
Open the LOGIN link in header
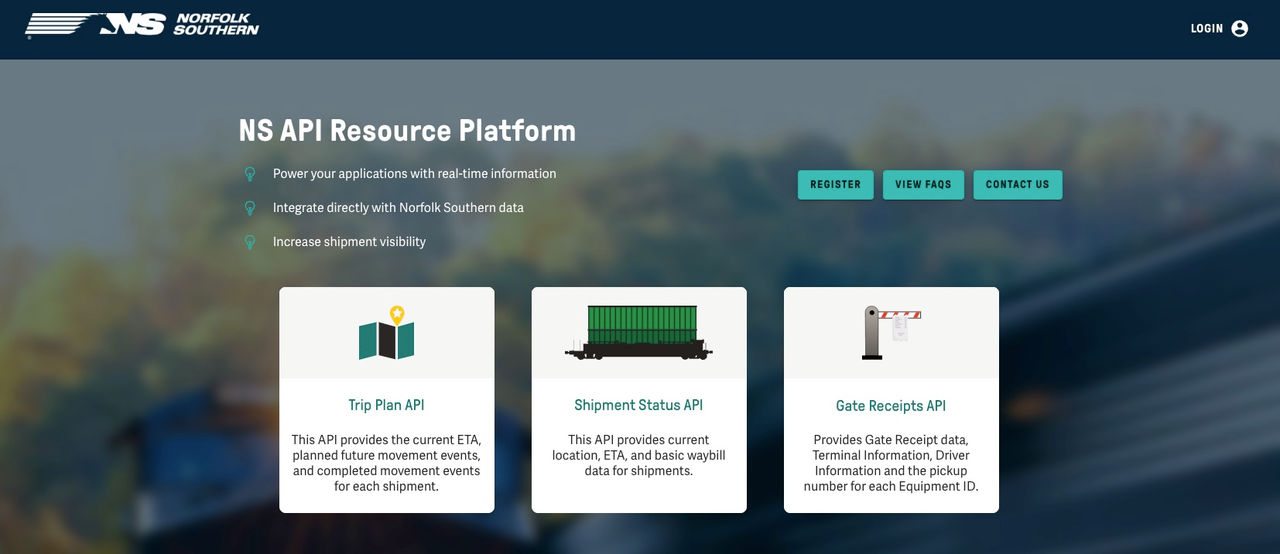tap(1206, 29)
